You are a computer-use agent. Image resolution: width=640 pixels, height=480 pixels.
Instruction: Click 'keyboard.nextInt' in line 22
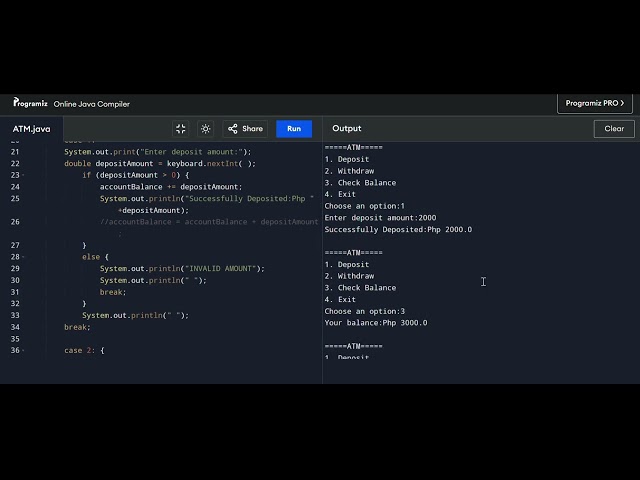(202, 164)
